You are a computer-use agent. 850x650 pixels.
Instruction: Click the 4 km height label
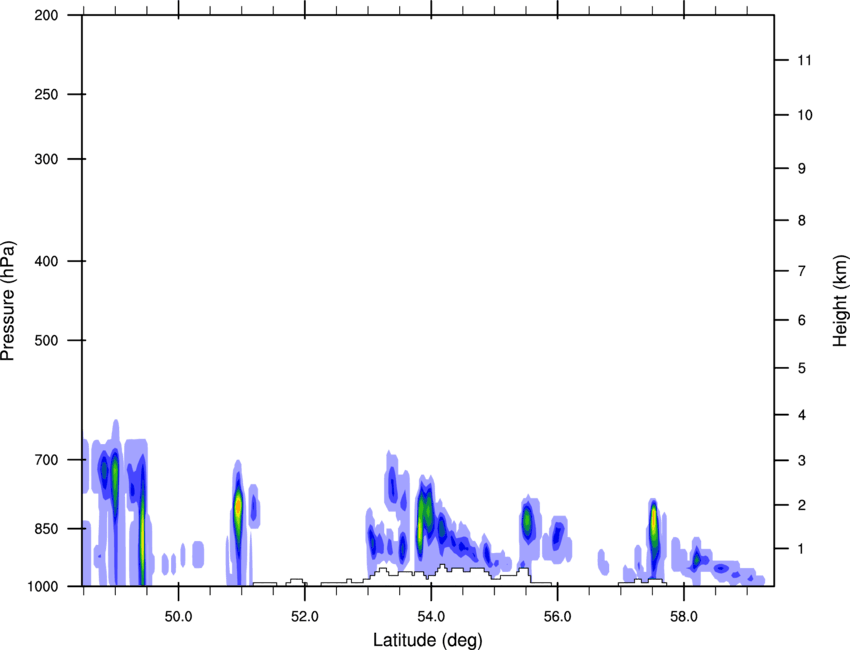[802, 415]
